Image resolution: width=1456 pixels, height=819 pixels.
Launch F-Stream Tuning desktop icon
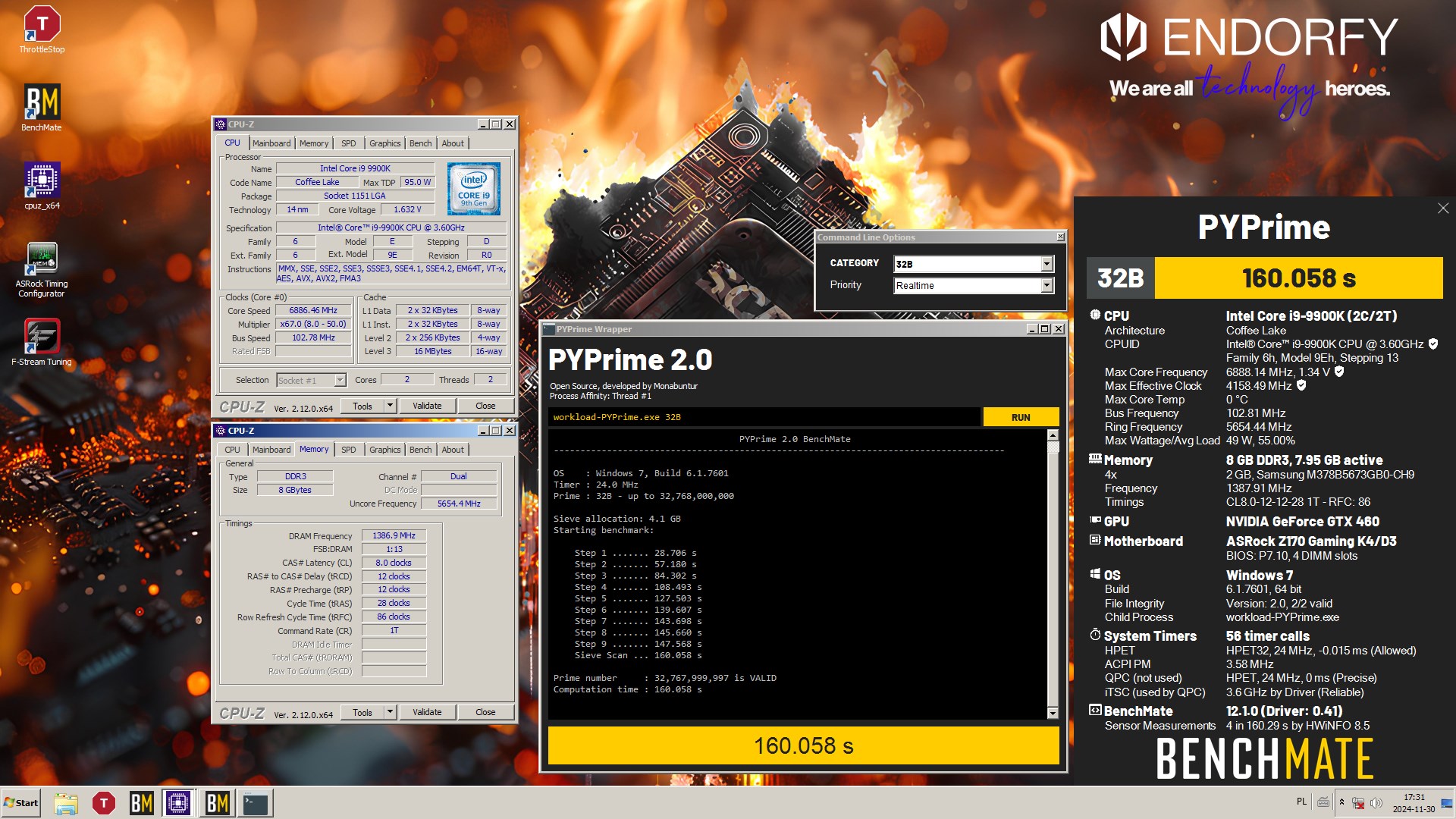pos(42,343)
